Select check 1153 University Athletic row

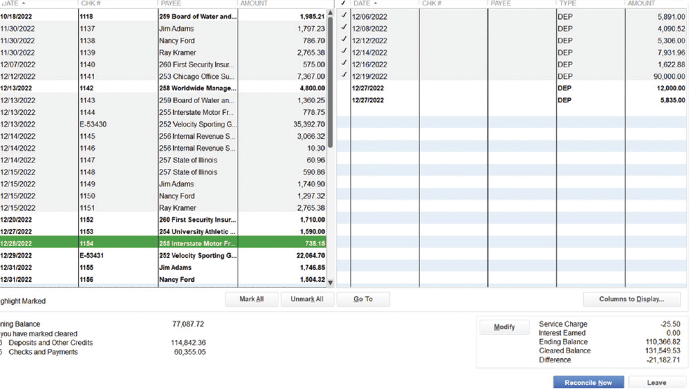tap(163, 231)
